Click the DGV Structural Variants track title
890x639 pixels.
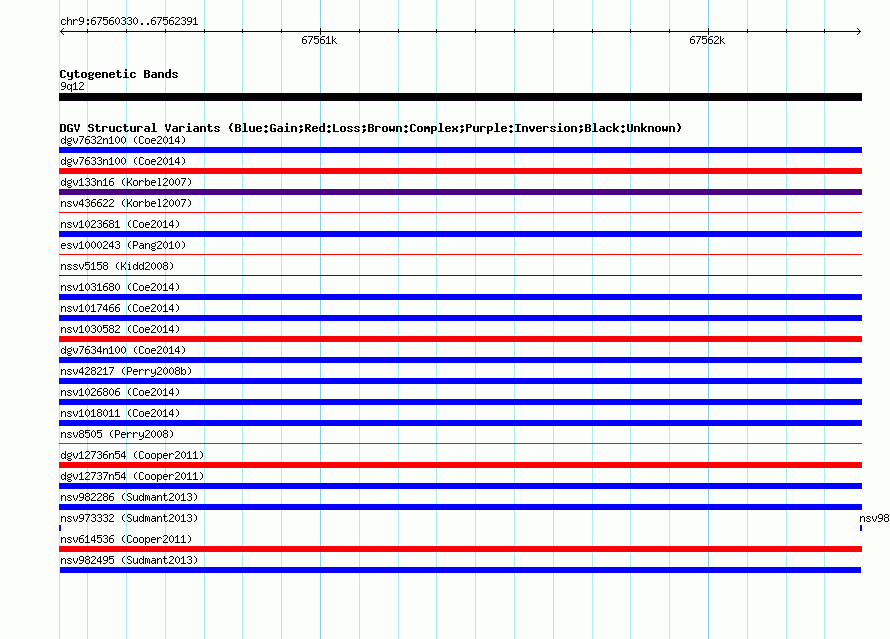371,128
